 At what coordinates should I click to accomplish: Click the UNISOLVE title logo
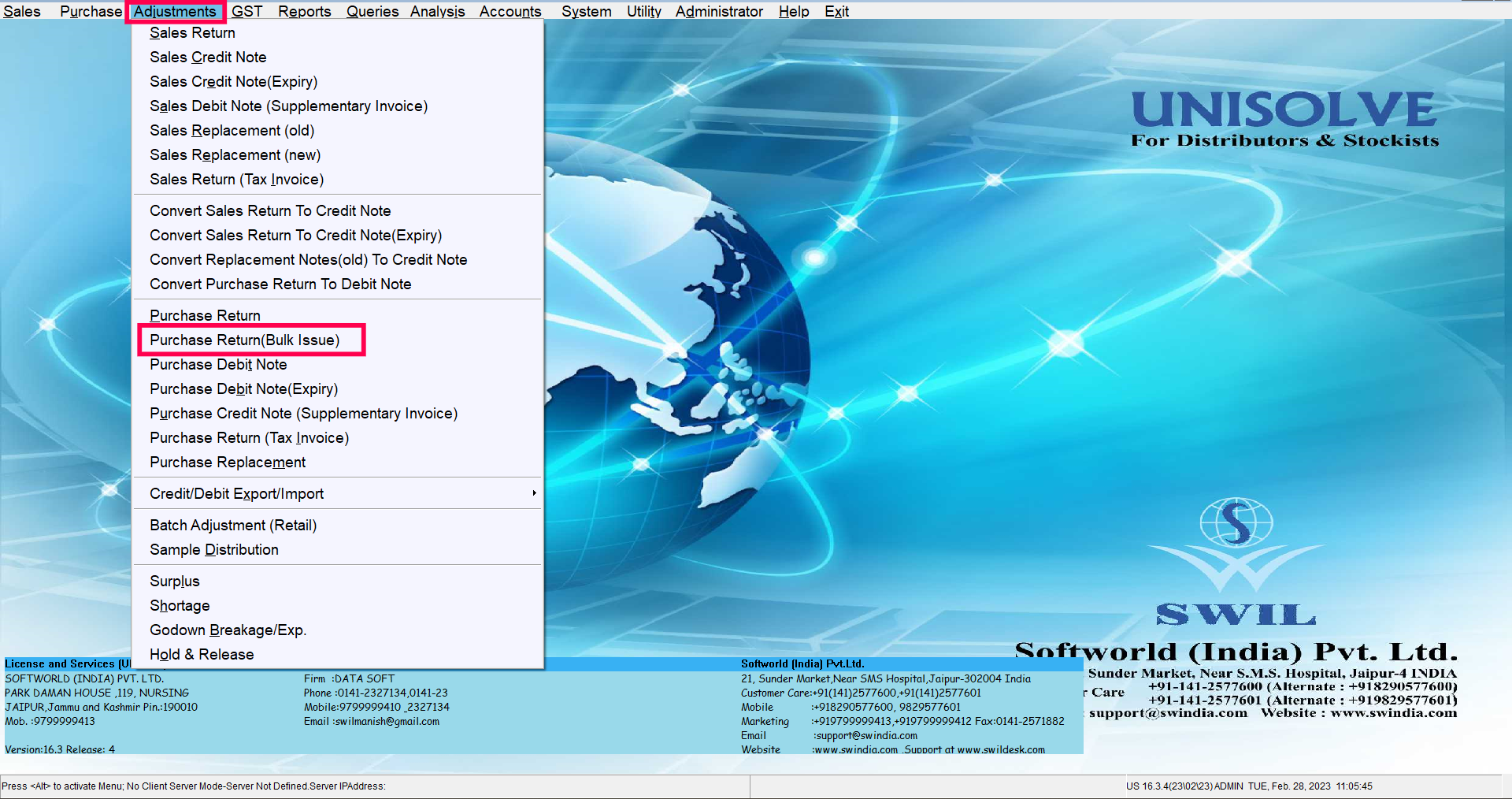[x=1284, y=110]
